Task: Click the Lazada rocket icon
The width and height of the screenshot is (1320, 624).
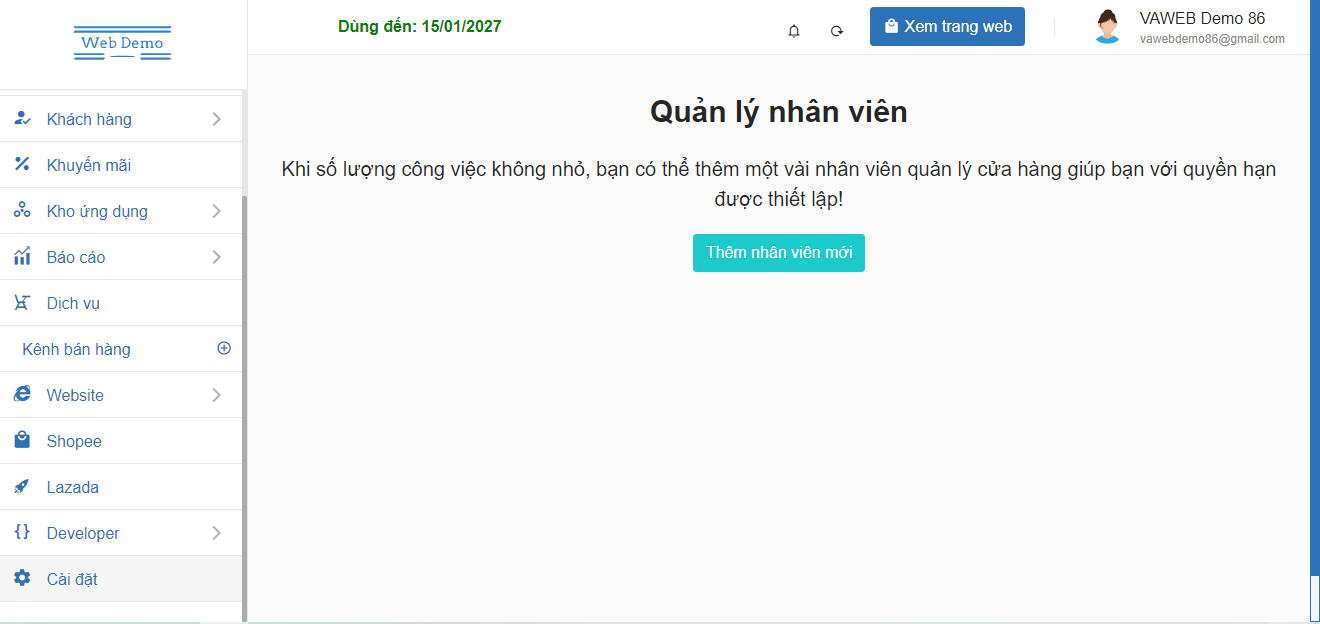Action: click(x=22, y=487)
